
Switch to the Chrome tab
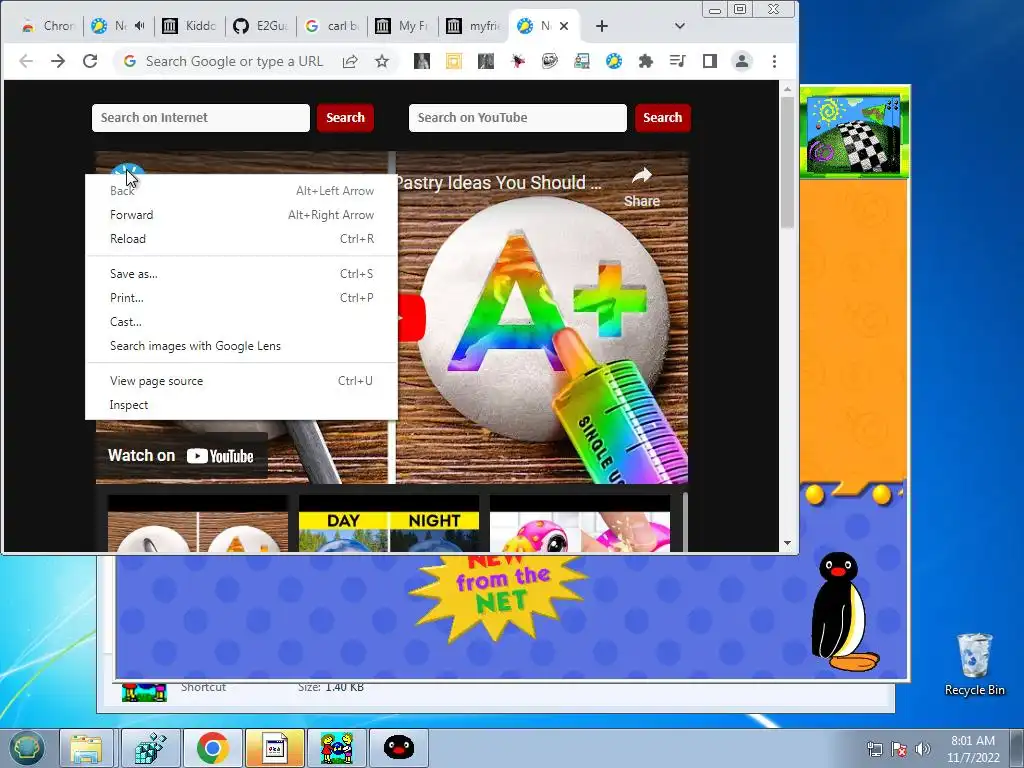coord(48,26)
